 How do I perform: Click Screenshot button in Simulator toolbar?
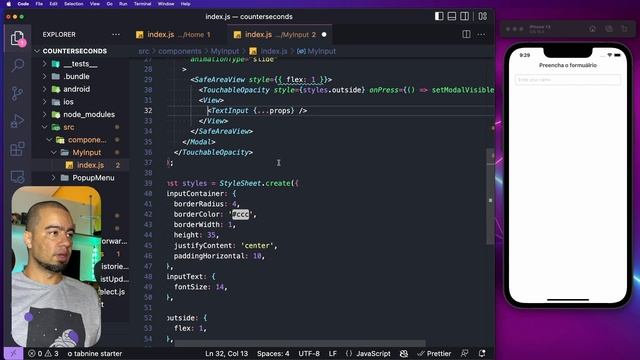coord(609,29)
